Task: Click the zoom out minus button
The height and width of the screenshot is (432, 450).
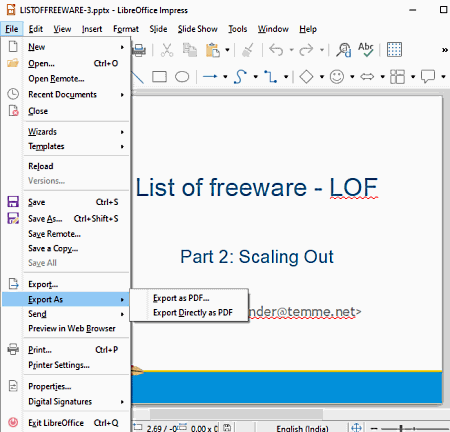Action: [x=374, y=428]
